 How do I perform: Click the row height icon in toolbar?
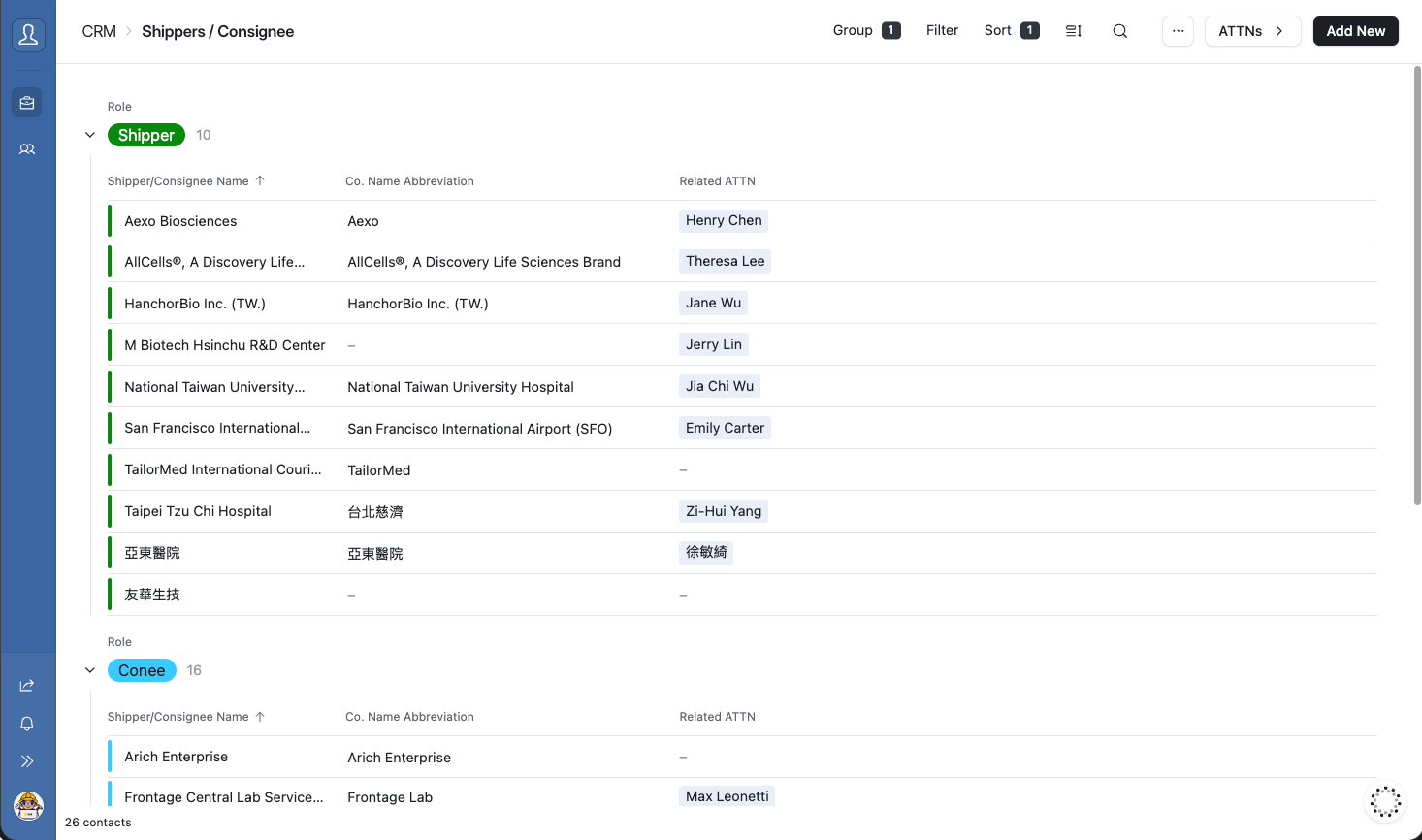1073,31
